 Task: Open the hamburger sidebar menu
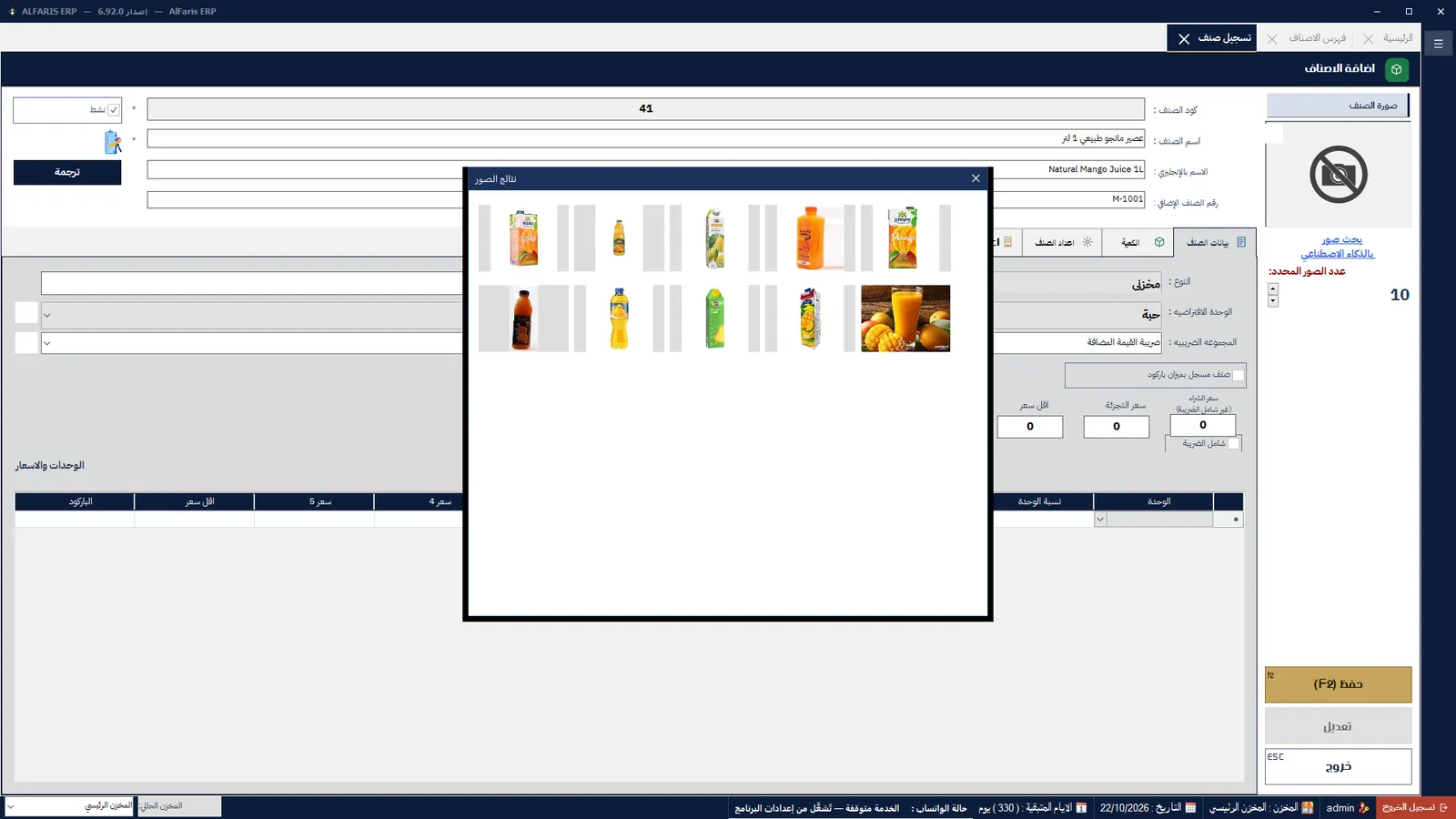point(1438,43)
